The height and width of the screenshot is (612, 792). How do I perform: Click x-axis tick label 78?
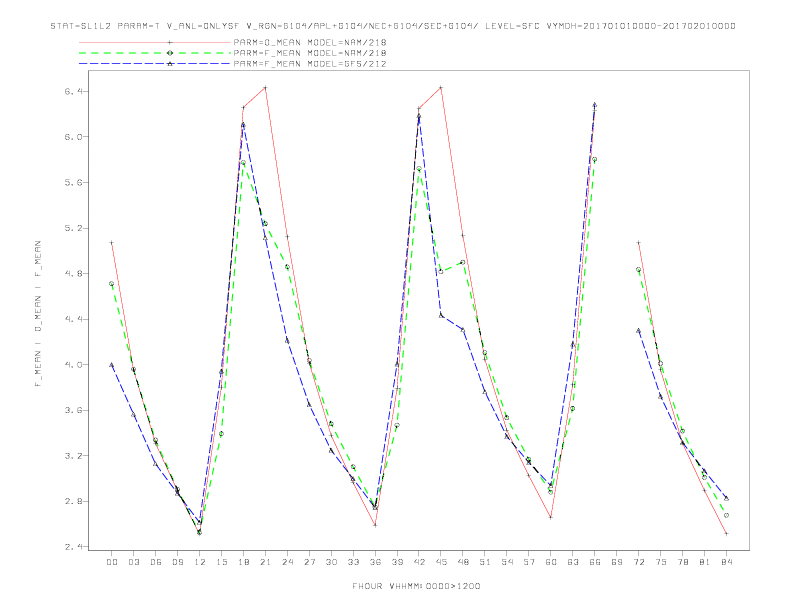tap(683, 562)
